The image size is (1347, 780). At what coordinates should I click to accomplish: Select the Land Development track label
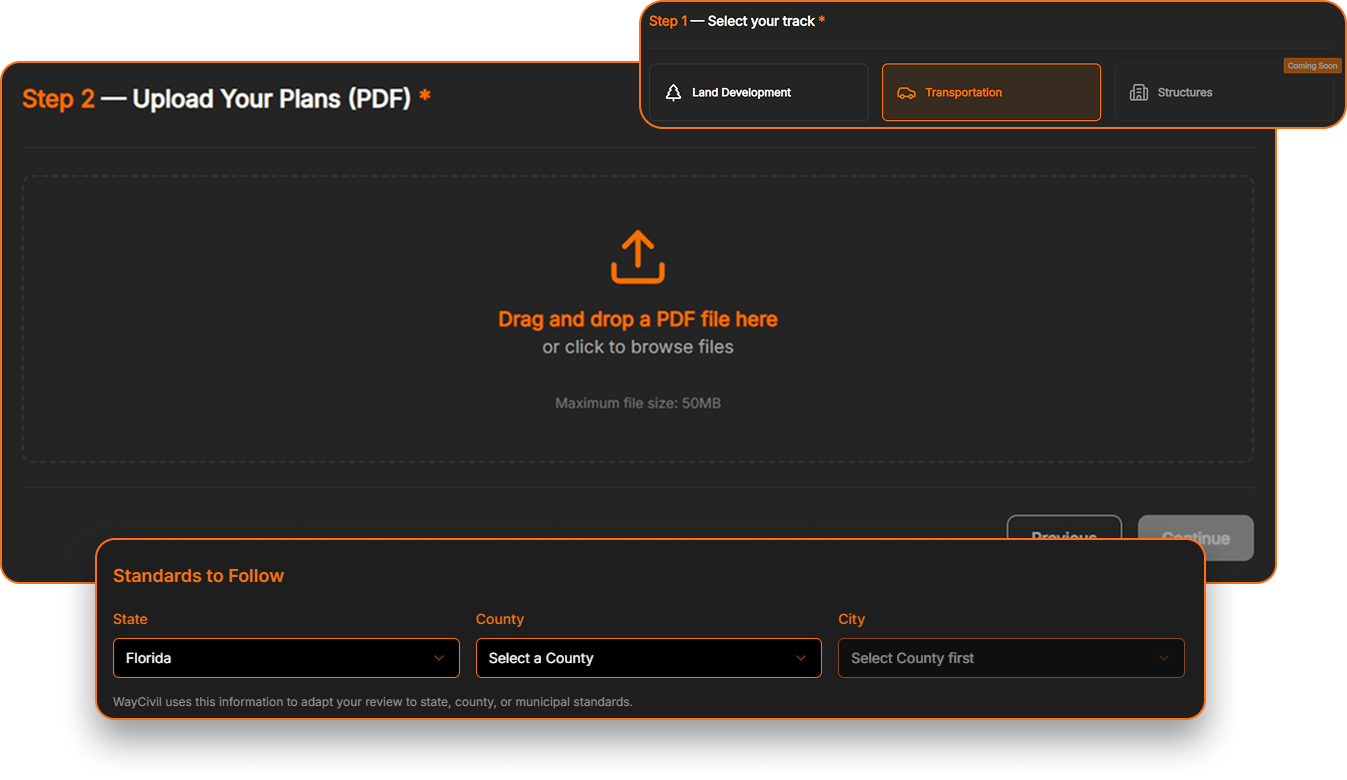point(741,93)
